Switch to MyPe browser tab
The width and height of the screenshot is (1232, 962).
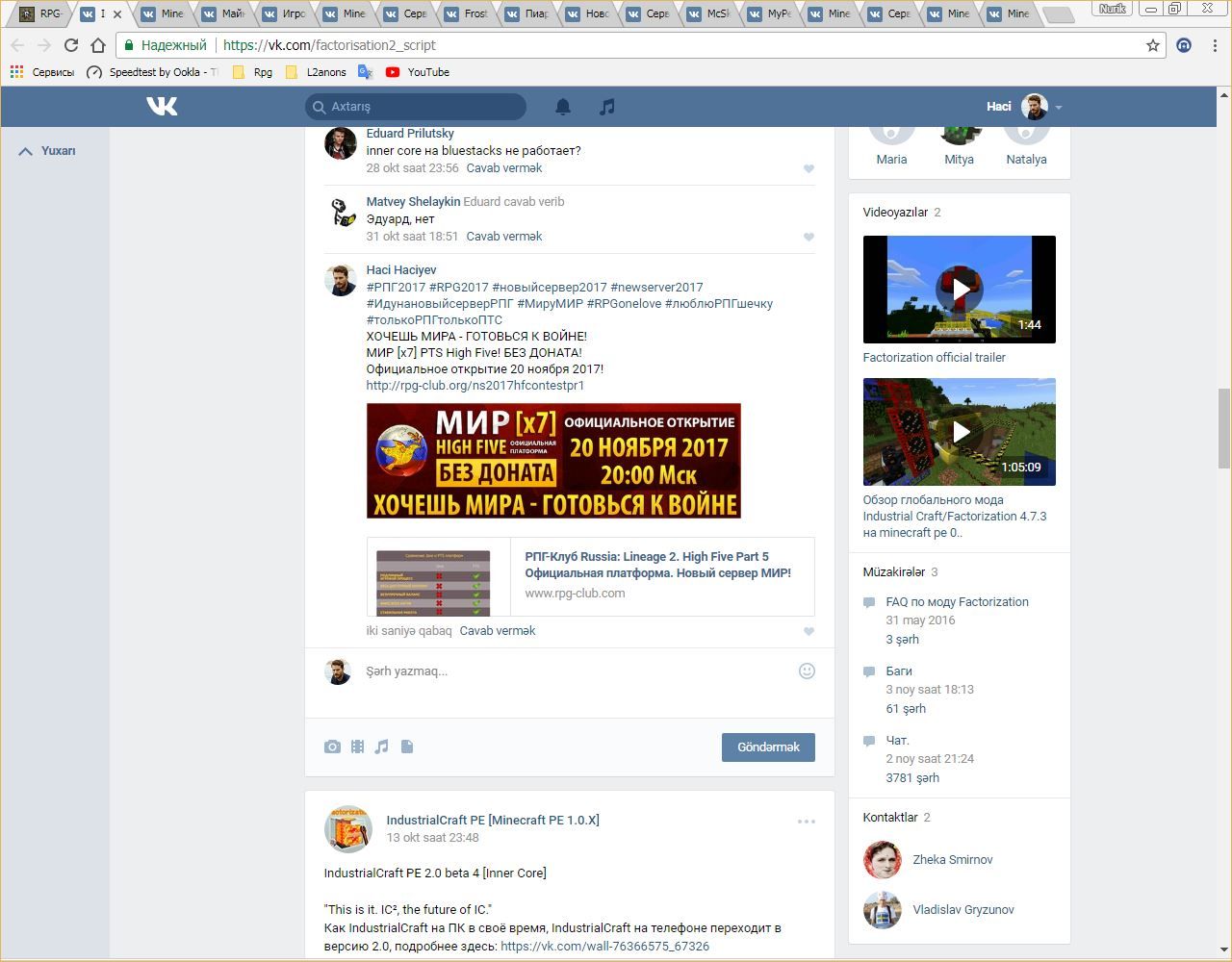point(770,13)
